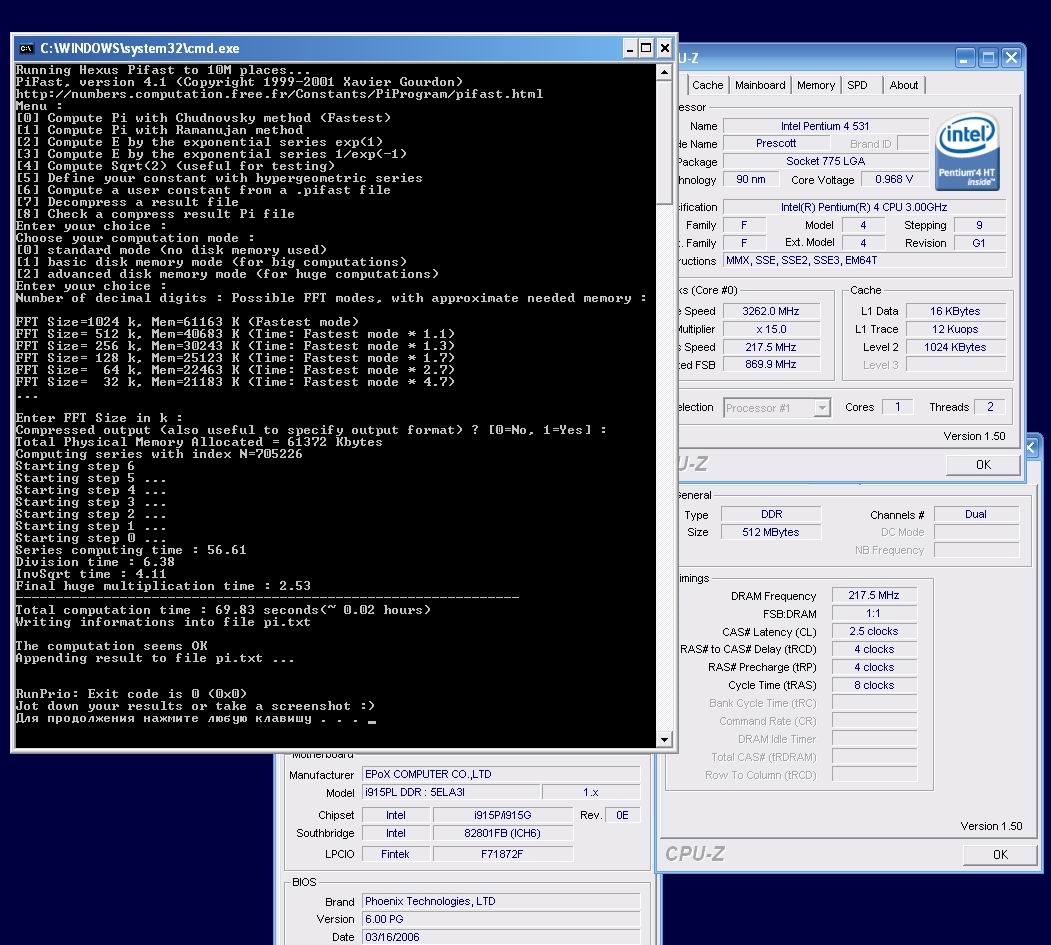Click the cmd scrollbar thumb
This screenshot has height=945, width=1051.
tap(664, 141)
